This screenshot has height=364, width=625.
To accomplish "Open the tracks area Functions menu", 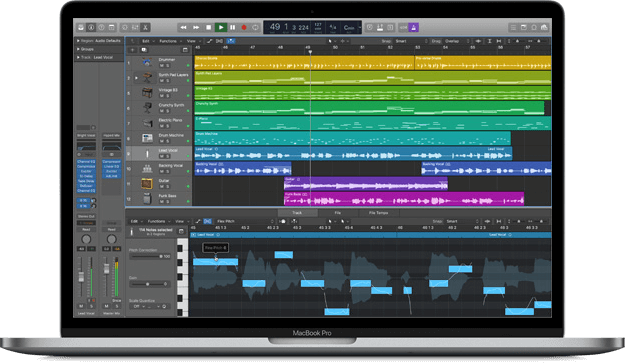I will [170, 41].
